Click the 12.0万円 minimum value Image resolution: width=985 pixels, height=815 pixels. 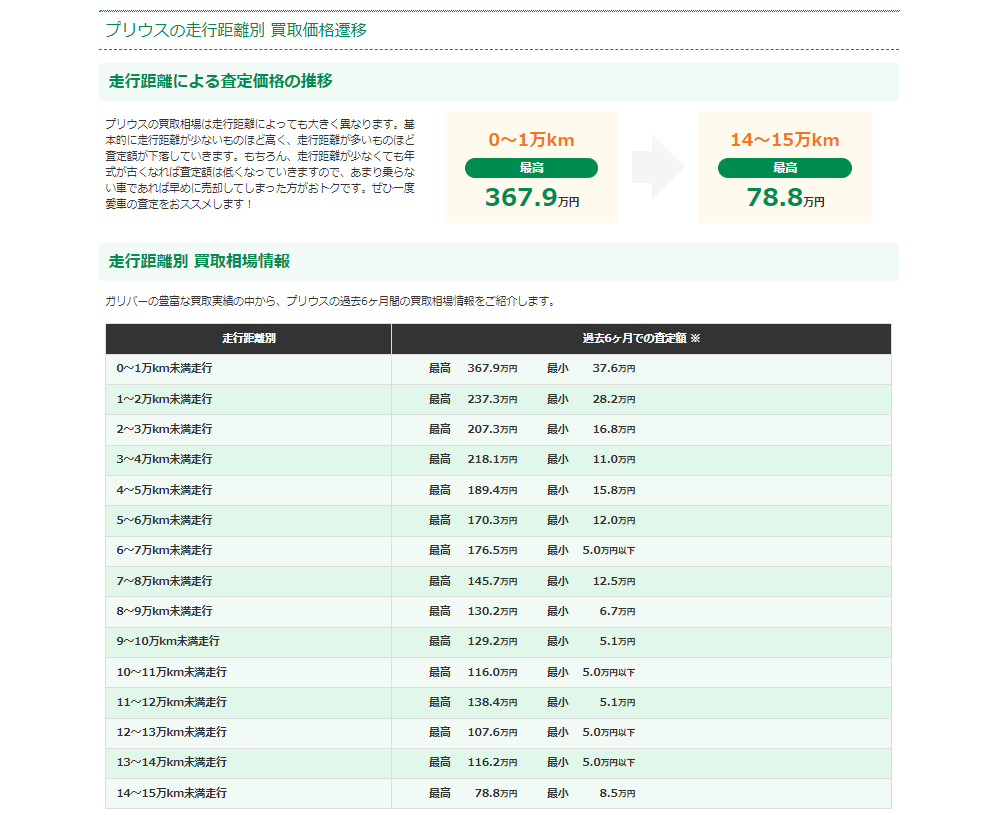click(614, 521)
